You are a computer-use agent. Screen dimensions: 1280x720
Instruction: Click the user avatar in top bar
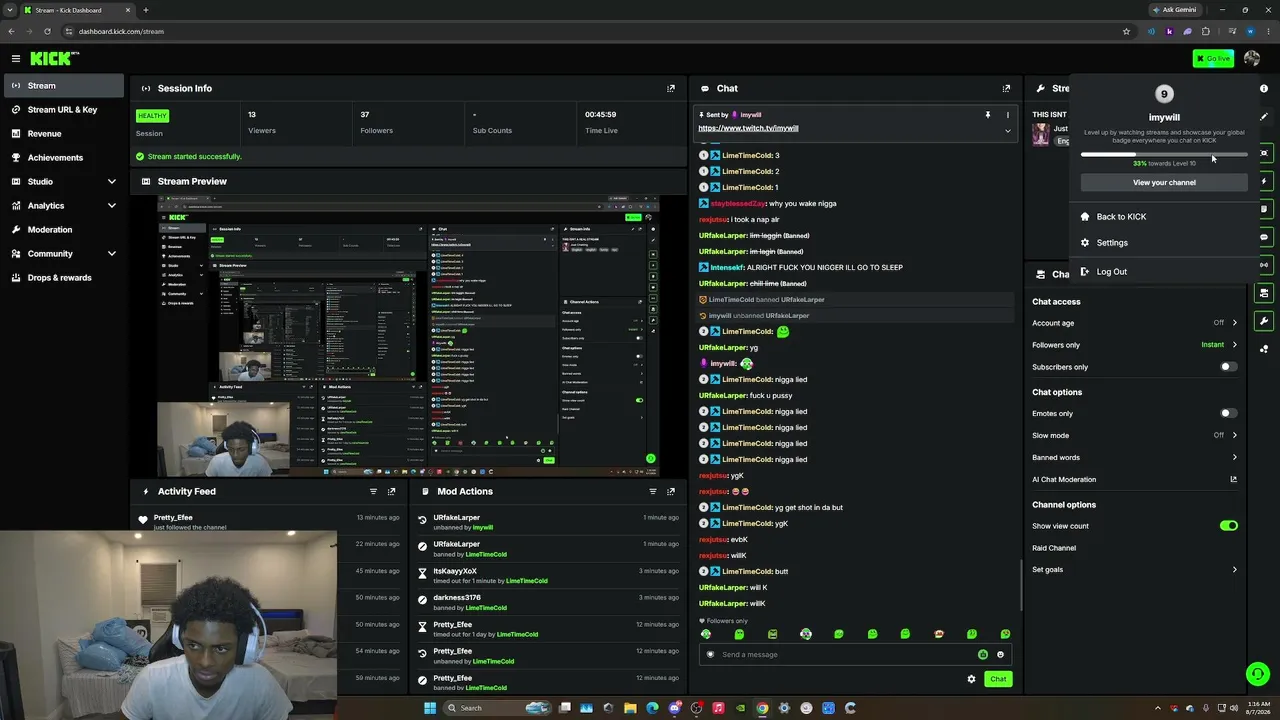(1251, 59)
